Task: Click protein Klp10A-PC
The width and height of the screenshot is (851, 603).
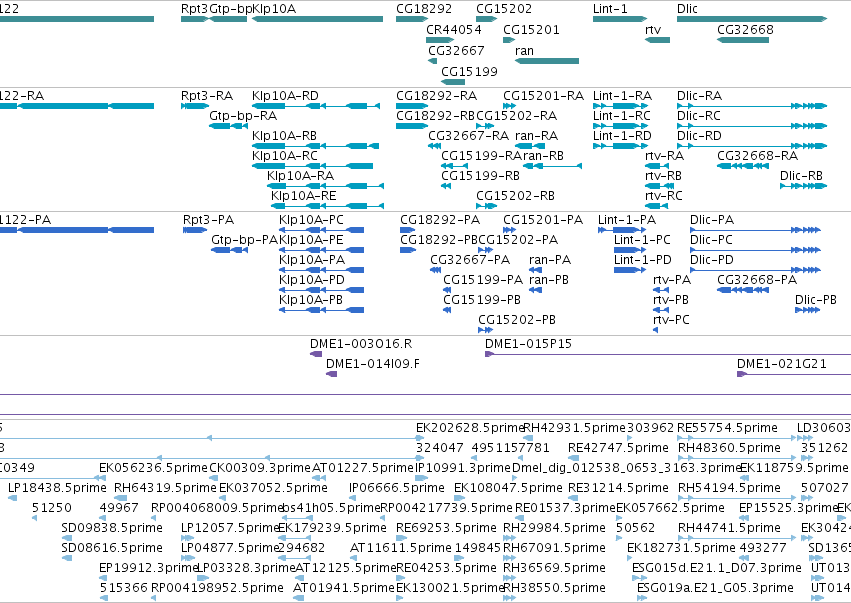Action: click(x=321, y=230)
